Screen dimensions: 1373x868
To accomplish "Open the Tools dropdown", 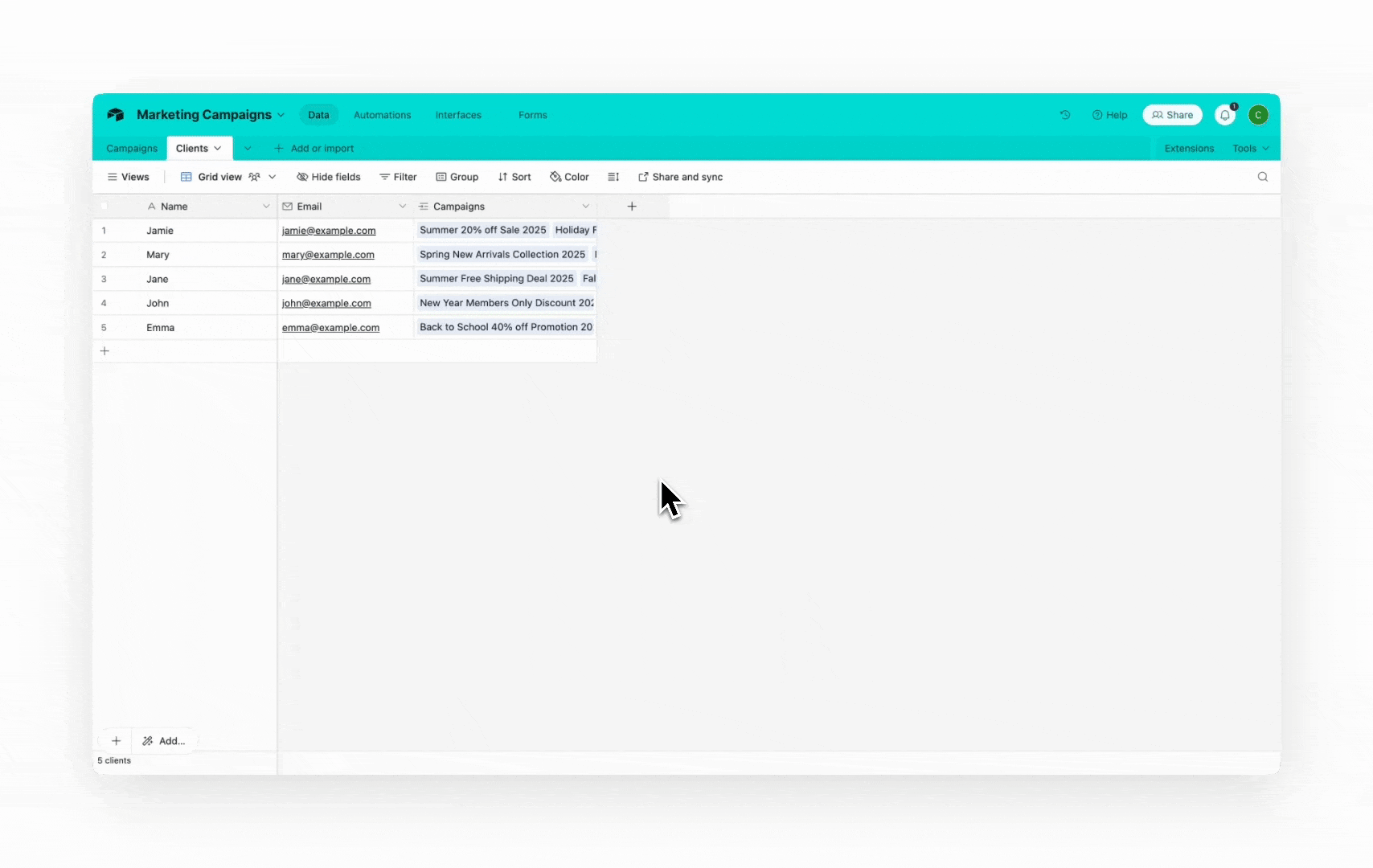I will 1249,148.
